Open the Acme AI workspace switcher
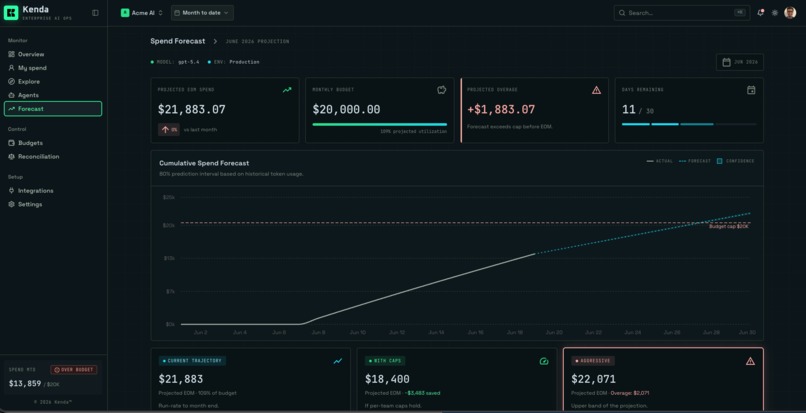The height and width of the screenshot is (413, 806). pyautogui.click(x=142, y=13)
